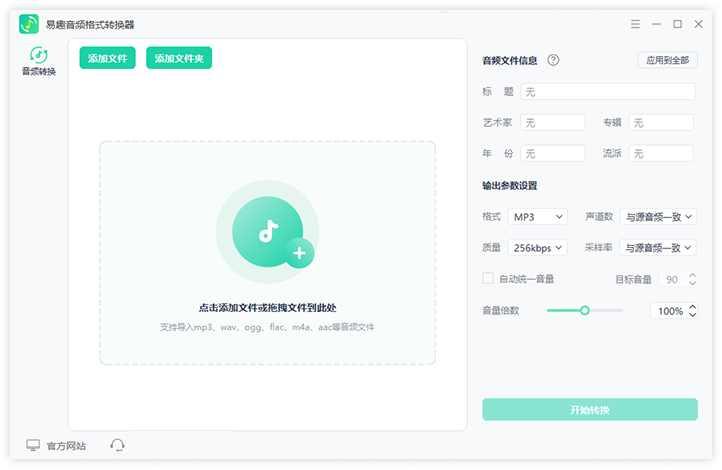Open the 声道数 dropdown

(657, 216)
